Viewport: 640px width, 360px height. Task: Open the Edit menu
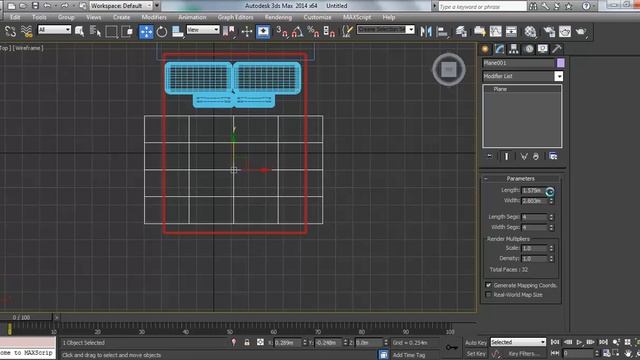[15, 17]
